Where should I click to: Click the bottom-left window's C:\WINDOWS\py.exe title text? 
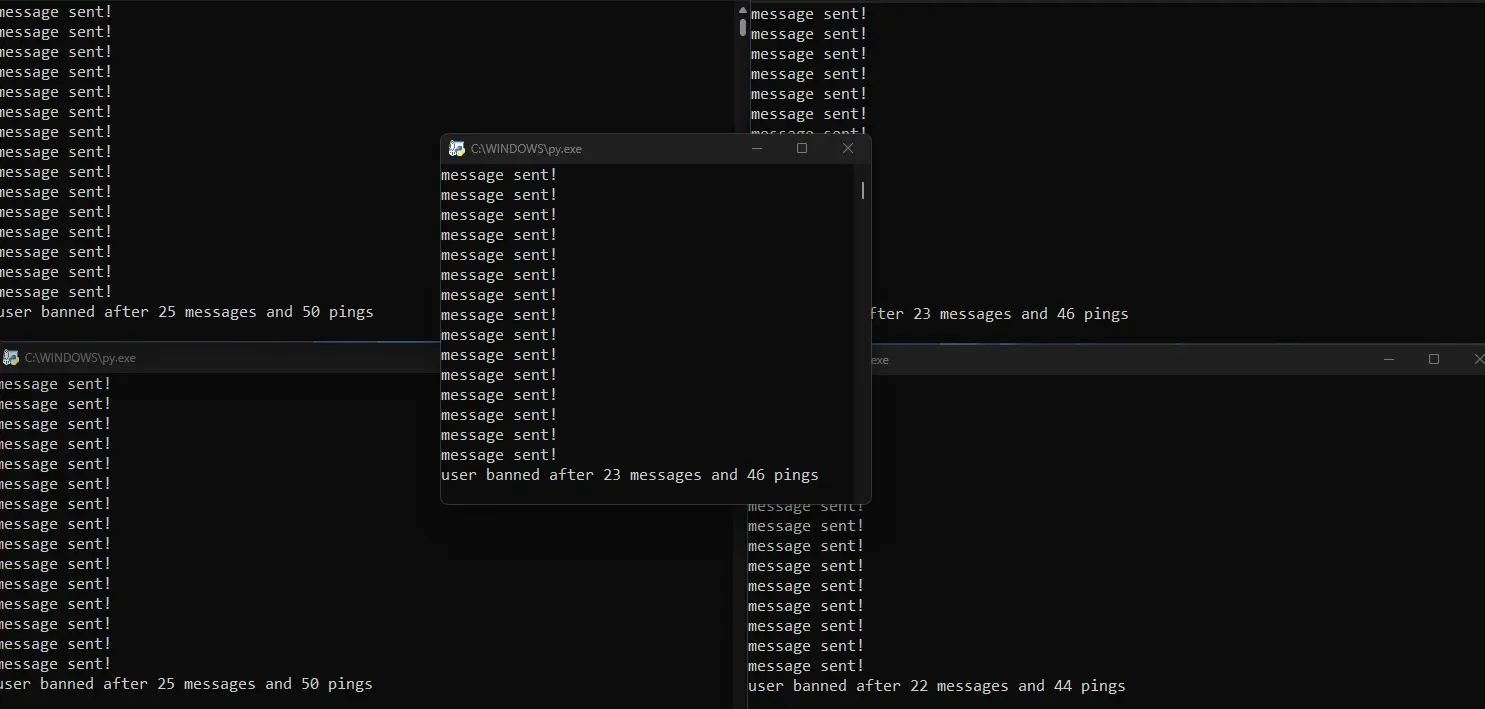coord(80,358)
